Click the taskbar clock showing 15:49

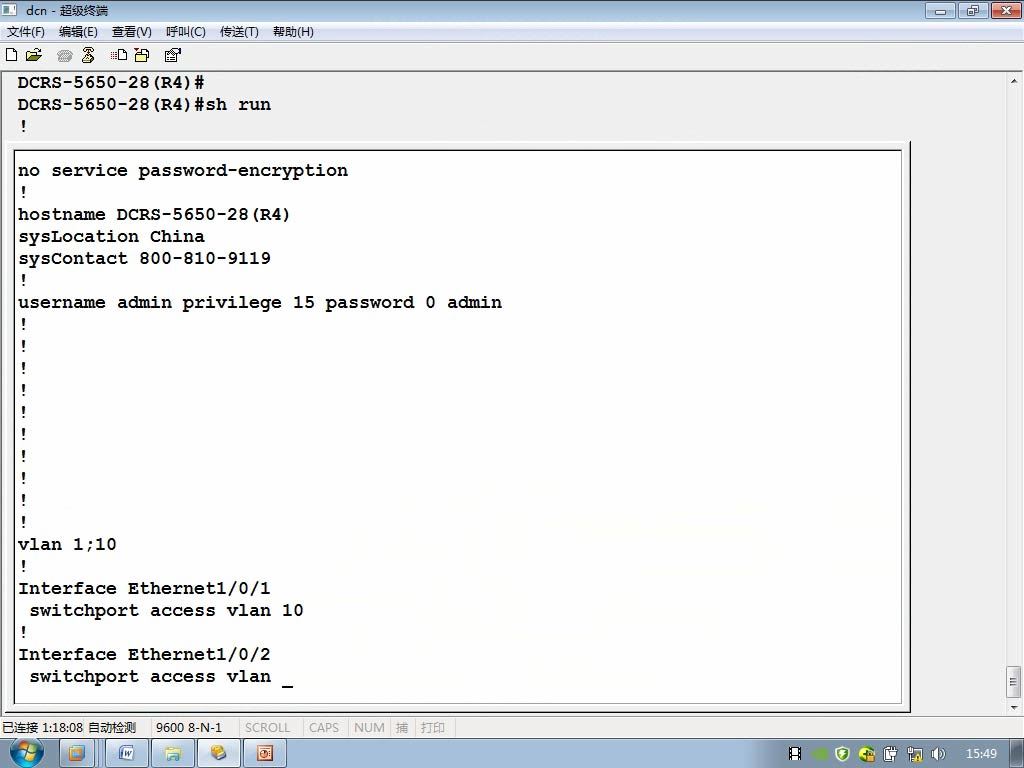click(x=981, y=754)
